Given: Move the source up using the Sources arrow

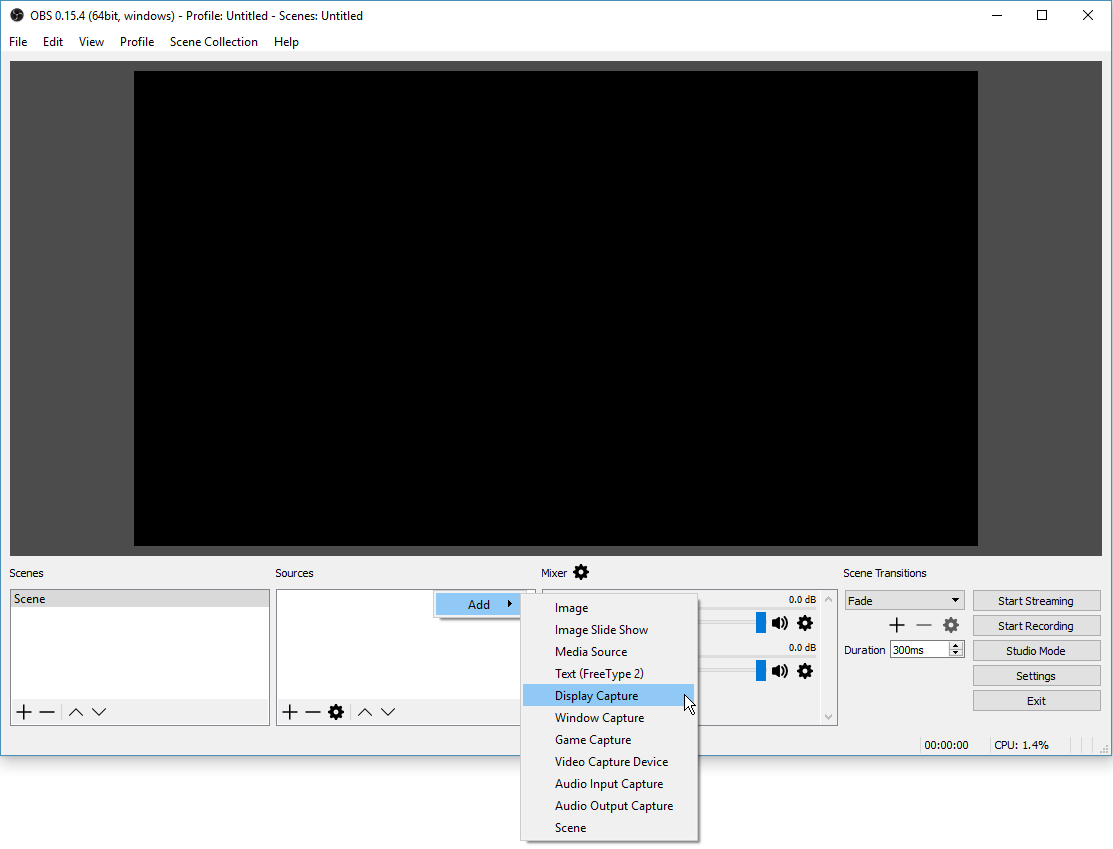Looking at the screenshot, I should [365, 712].
